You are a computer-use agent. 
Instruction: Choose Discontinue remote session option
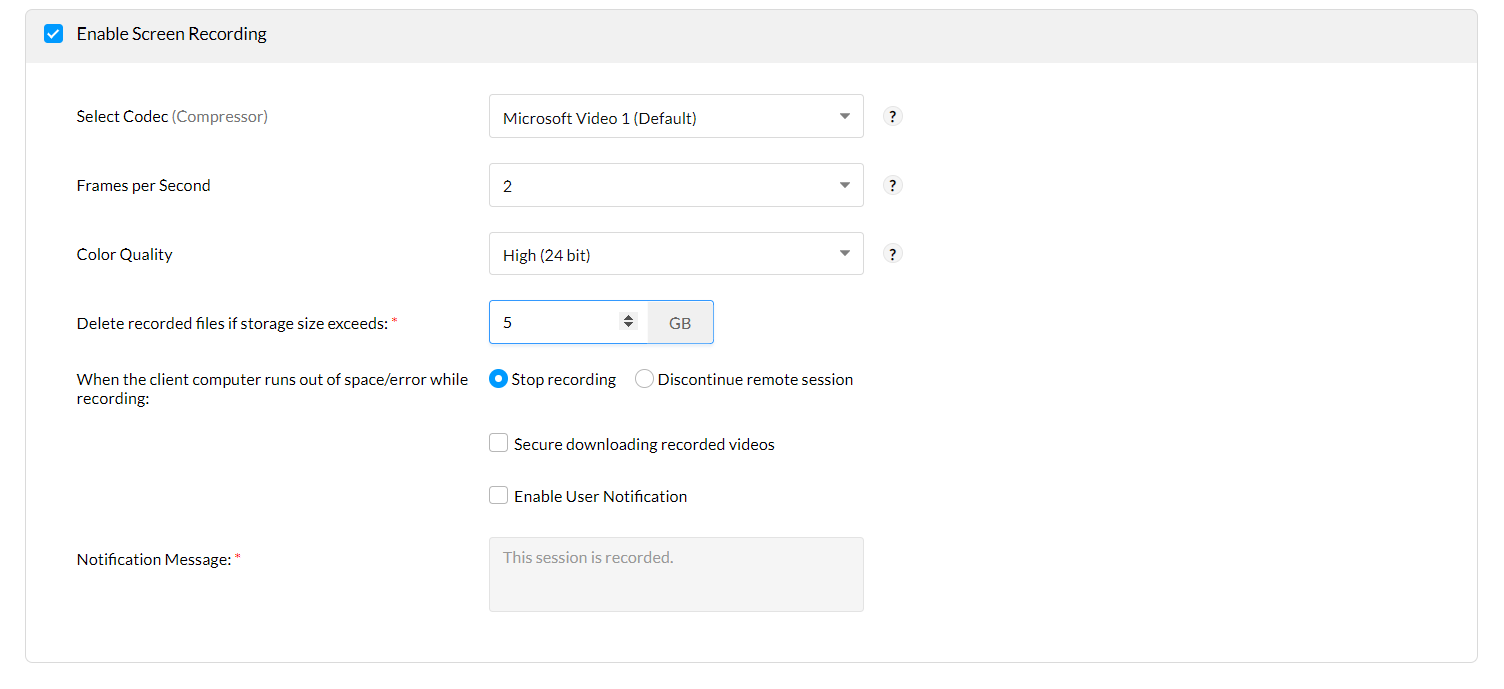[x=644, y=379]
